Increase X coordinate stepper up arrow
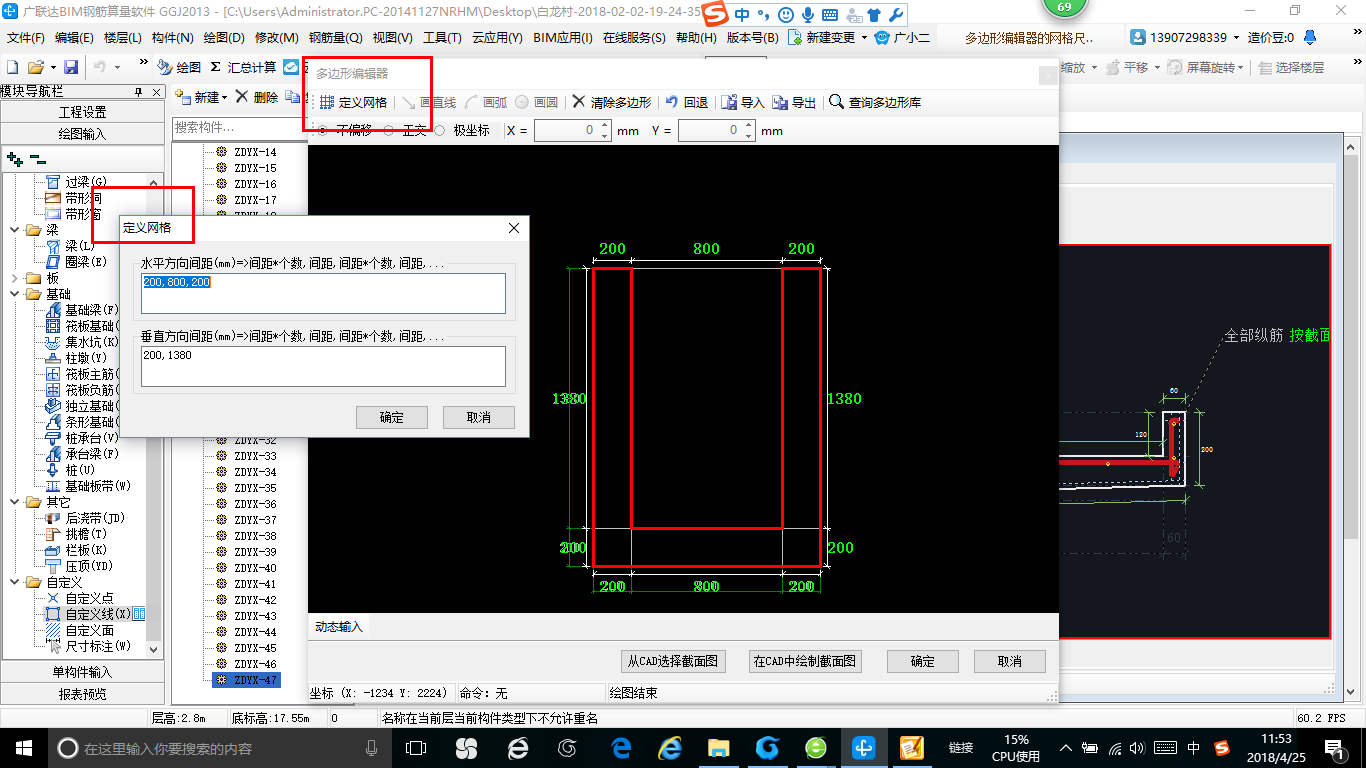Viewport: 1366px width, 768px height. 604,126
